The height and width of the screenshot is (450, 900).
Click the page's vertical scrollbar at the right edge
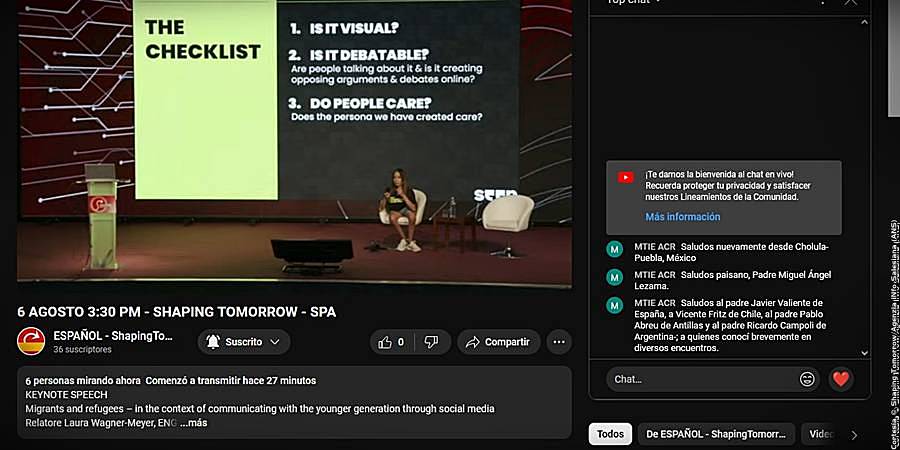(894, 57)
